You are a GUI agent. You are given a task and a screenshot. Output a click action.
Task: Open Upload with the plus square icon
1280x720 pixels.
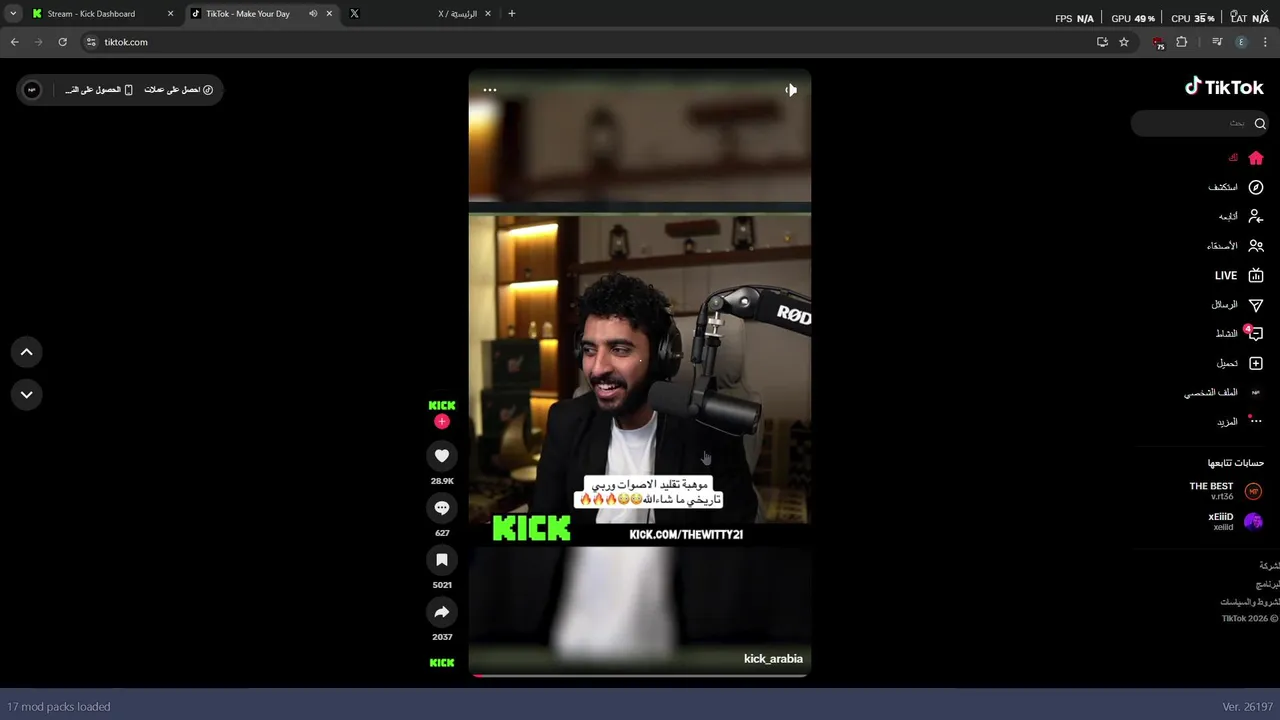1256,363
